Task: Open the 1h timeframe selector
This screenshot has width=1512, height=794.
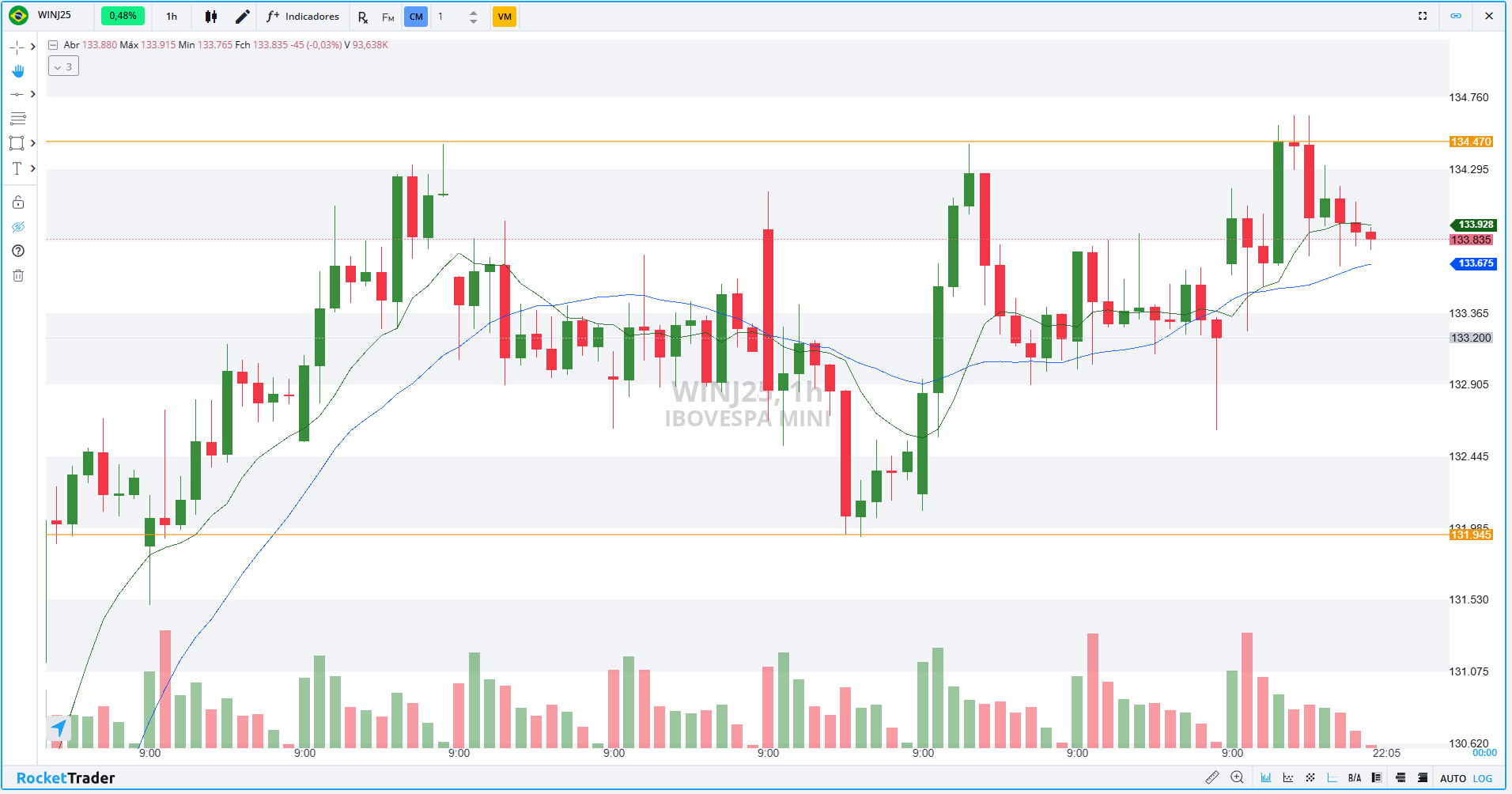Action: tap(172, 17)
